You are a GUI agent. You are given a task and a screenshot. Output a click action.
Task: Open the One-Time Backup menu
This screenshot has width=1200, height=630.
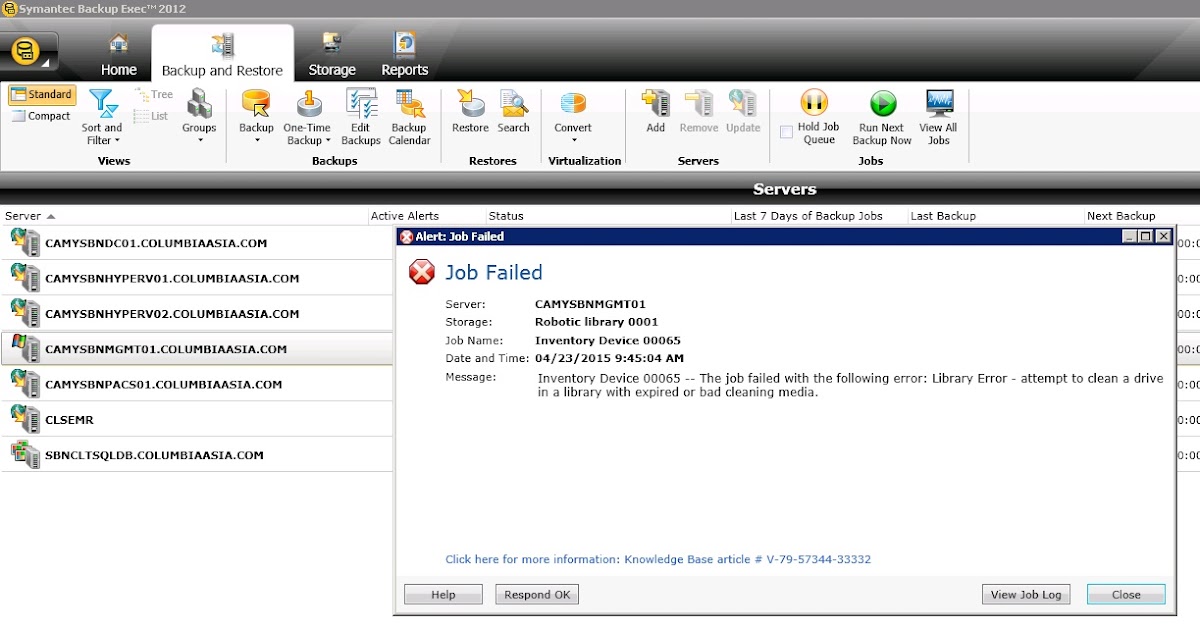point(307,118)
